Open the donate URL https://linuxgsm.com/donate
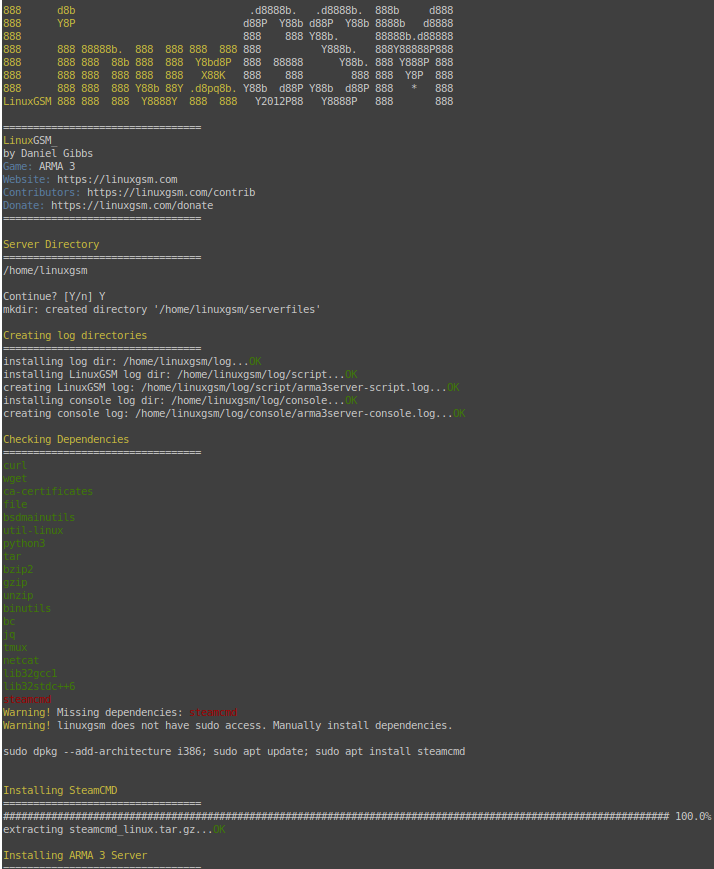This screenshot has height=869, width=714. pyautogui.click(x=132, y=206)
